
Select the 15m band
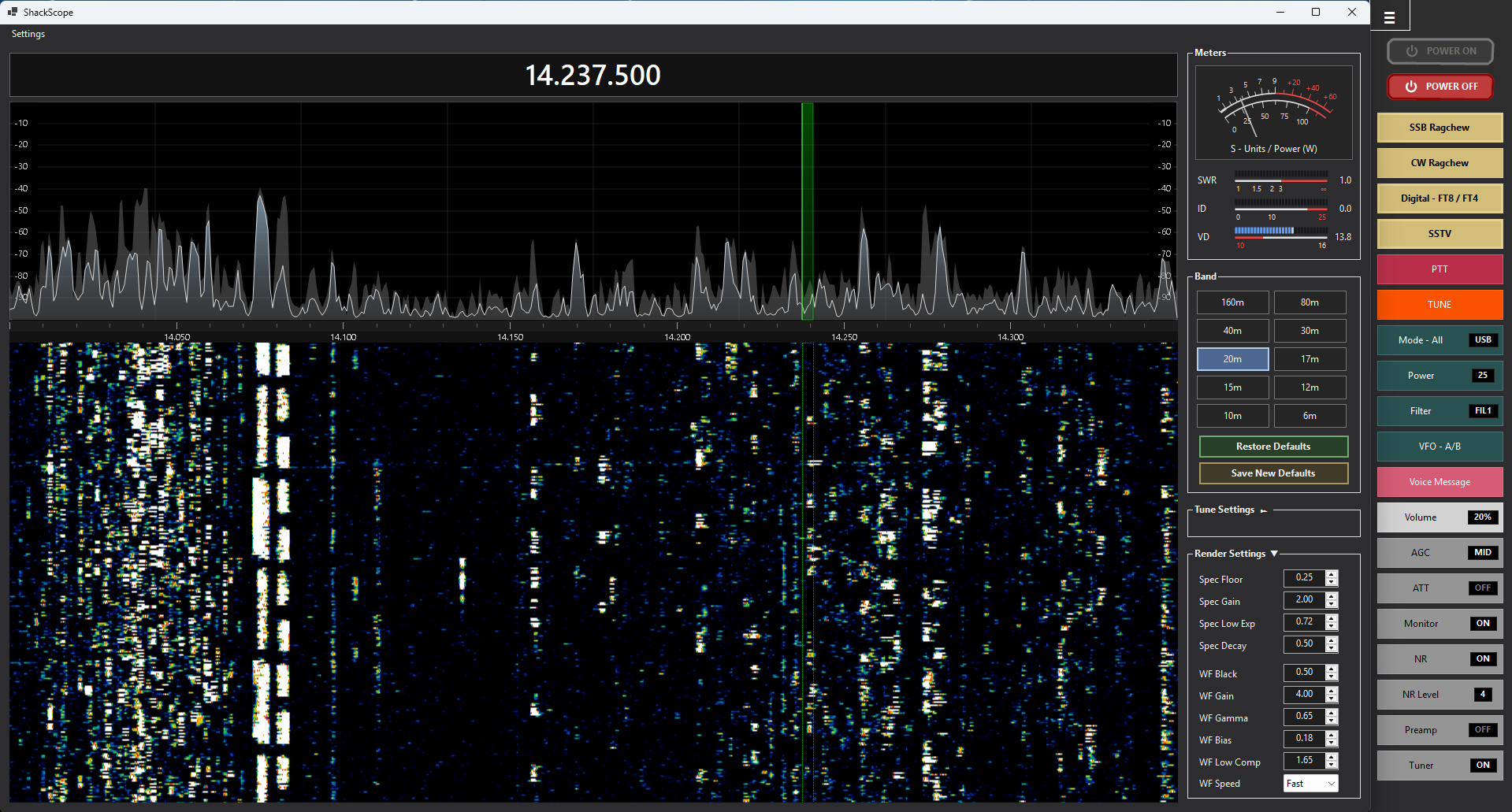coord(1232,387)
